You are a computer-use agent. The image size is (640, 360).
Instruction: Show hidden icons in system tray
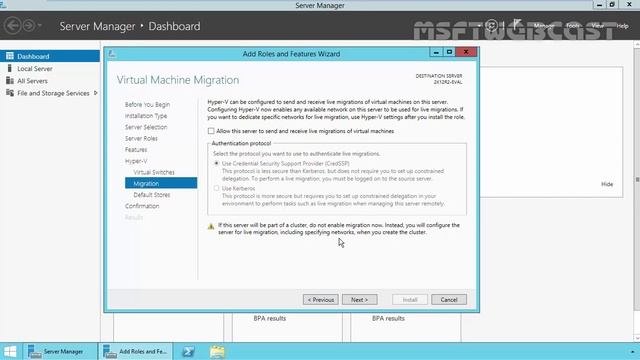[632, 351]
